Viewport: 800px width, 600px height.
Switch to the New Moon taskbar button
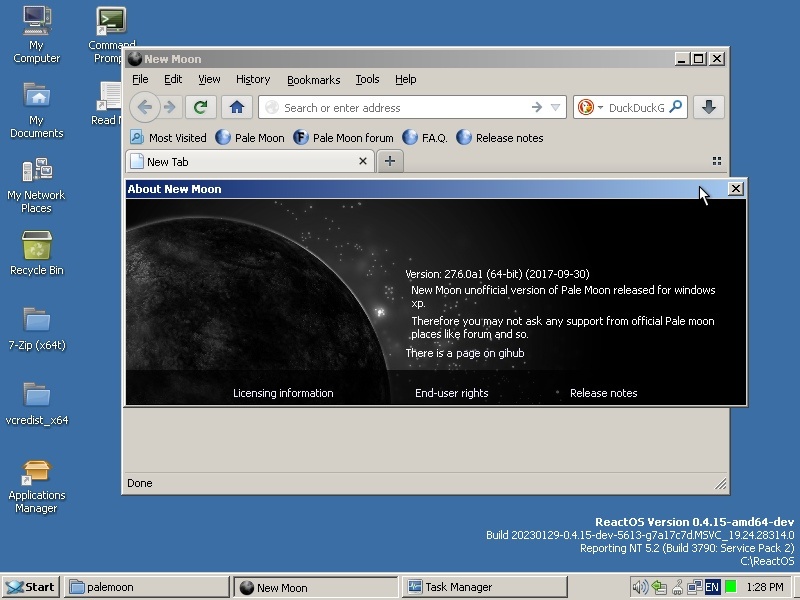pos(316,587)
